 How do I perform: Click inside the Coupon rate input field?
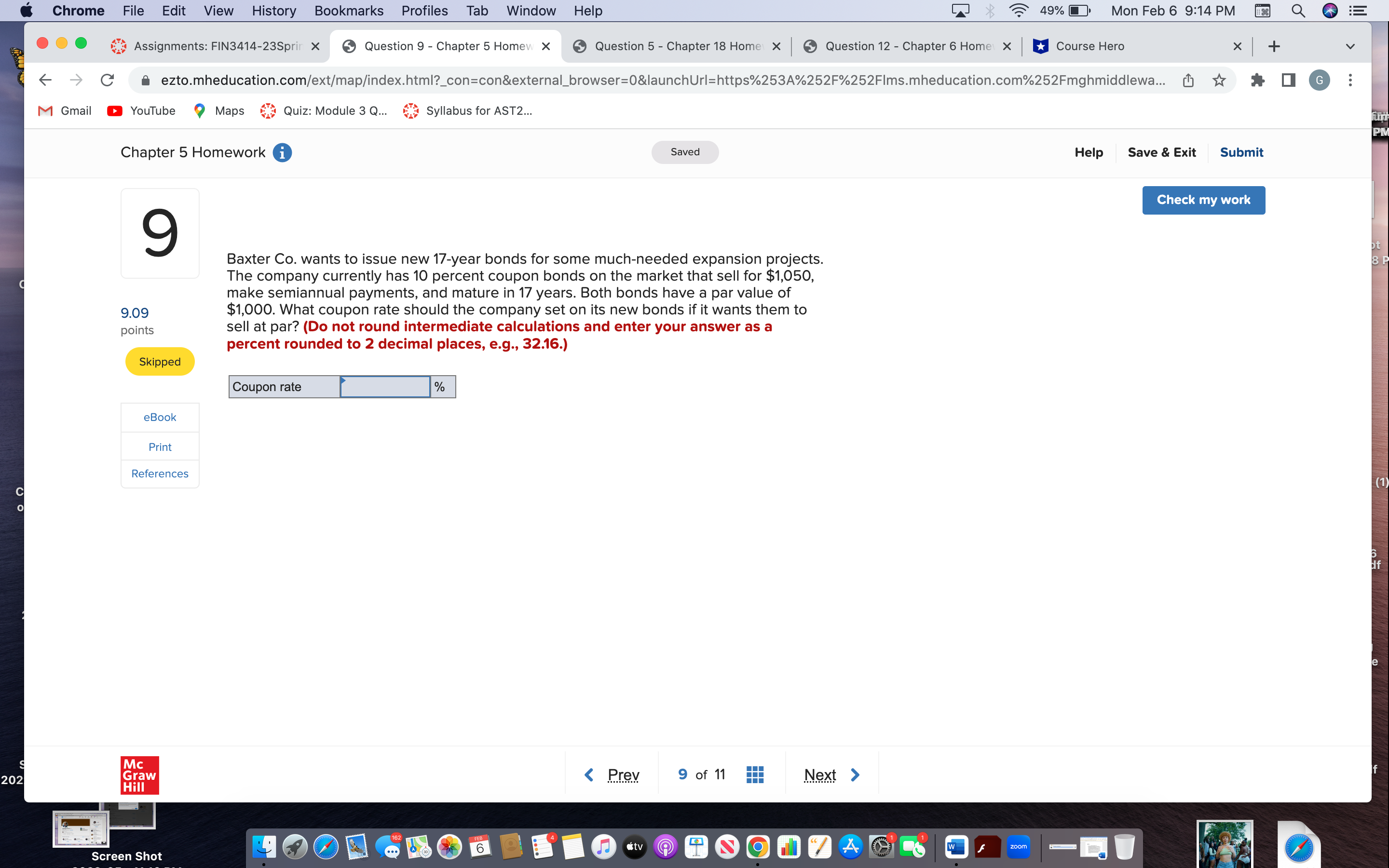click(383, 386)
